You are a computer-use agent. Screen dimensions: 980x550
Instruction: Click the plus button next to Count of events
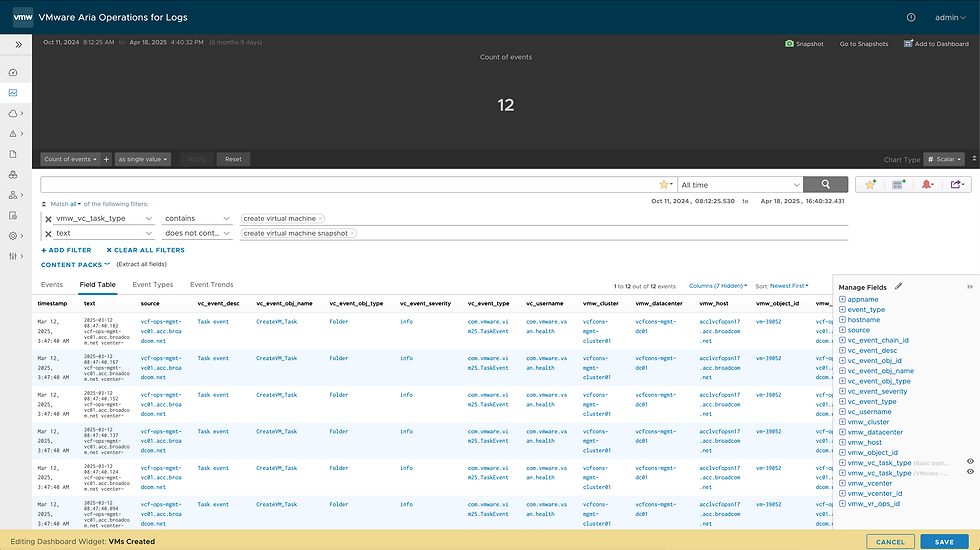click(106, 159)
